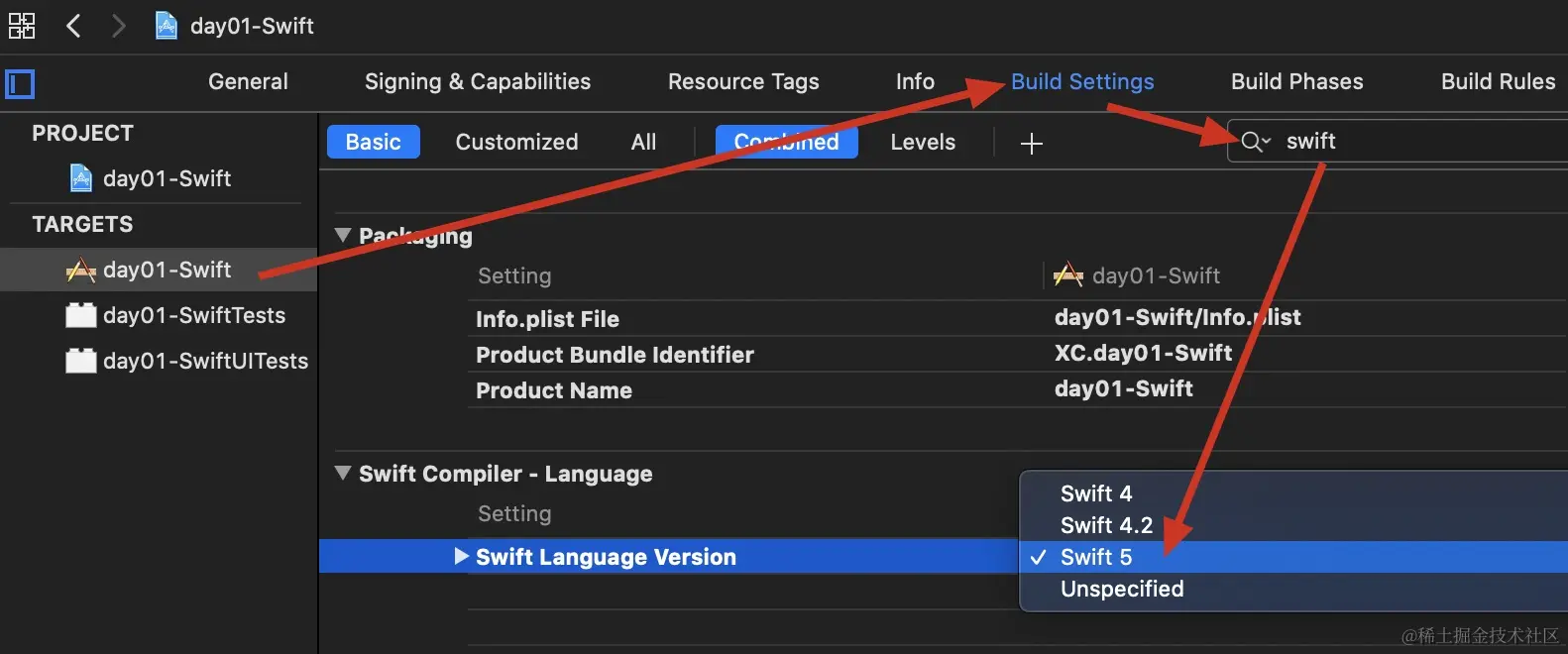Go back with the left chevron

73,26
